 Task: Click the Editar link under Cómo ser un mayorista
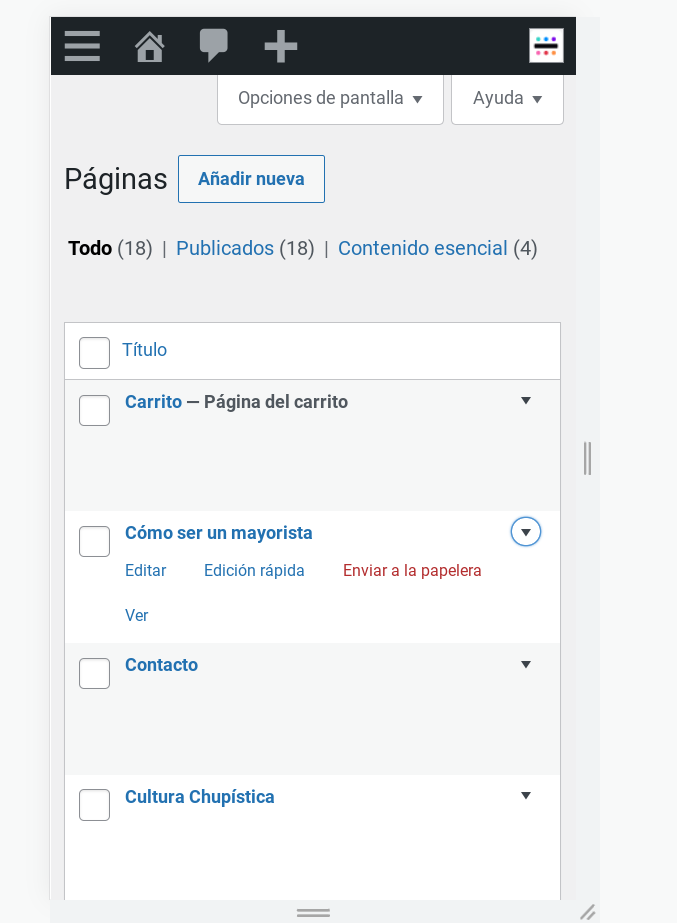(145, 570)
